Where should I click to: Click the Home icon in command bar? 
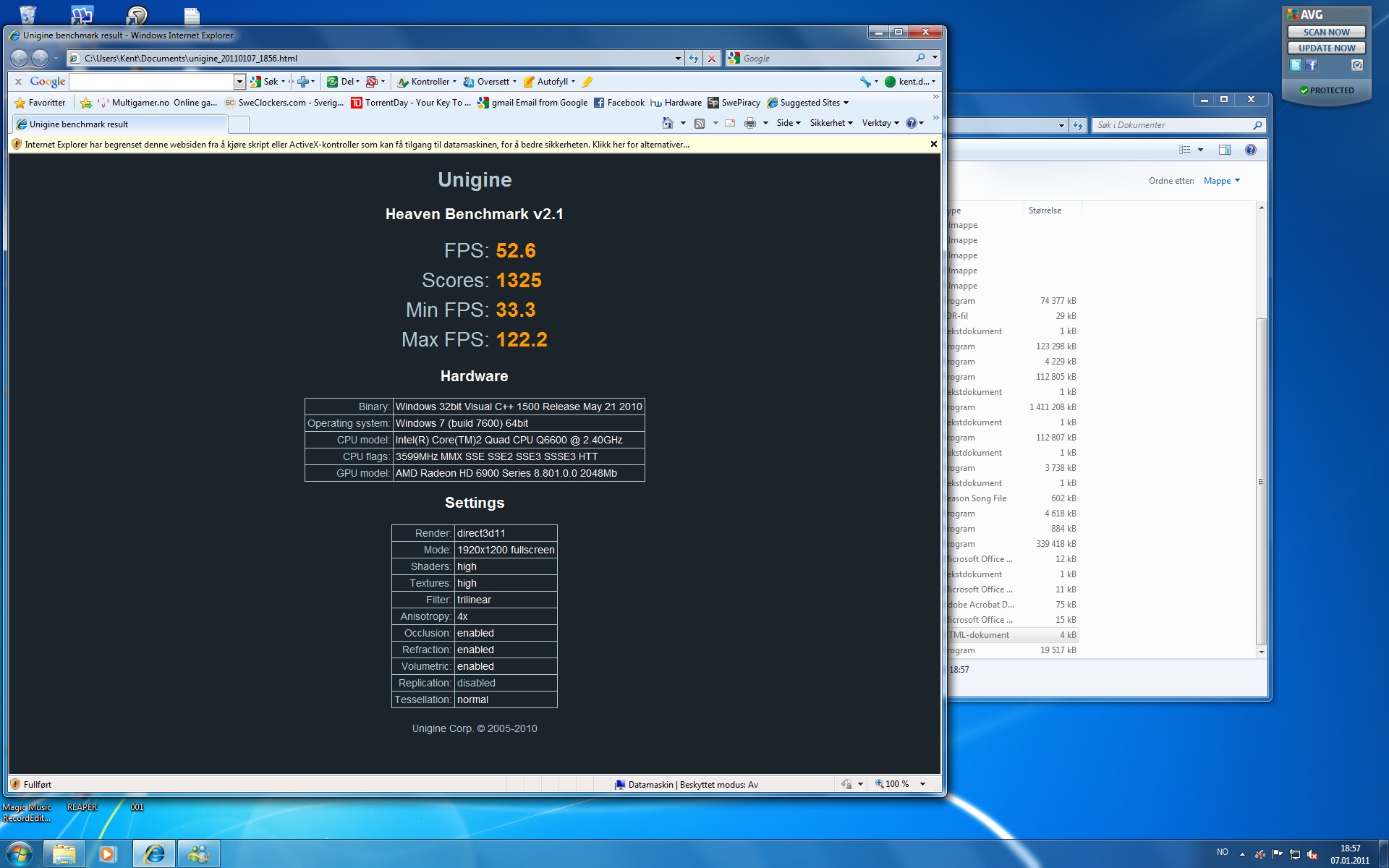point(668,123)
